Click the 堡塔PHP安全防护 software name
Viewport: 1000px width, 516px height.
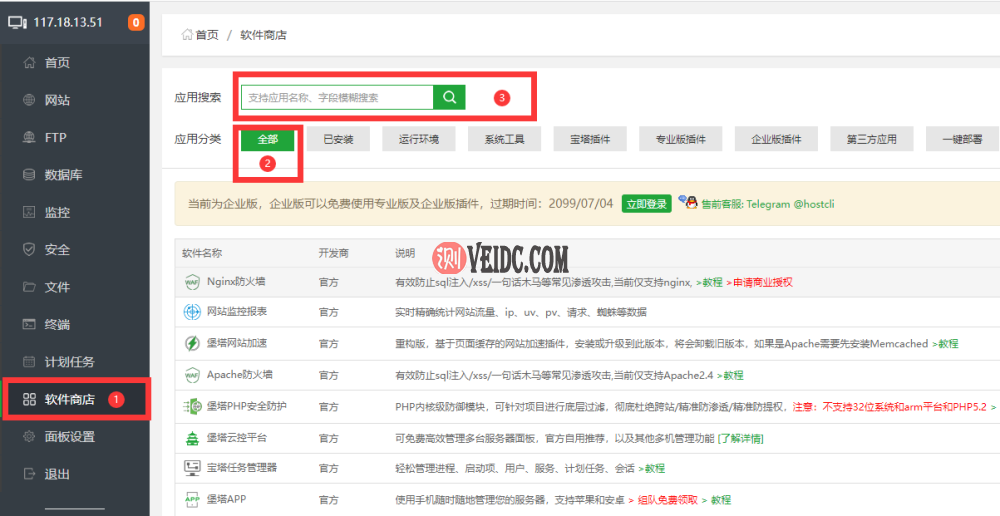pos(247,406)
